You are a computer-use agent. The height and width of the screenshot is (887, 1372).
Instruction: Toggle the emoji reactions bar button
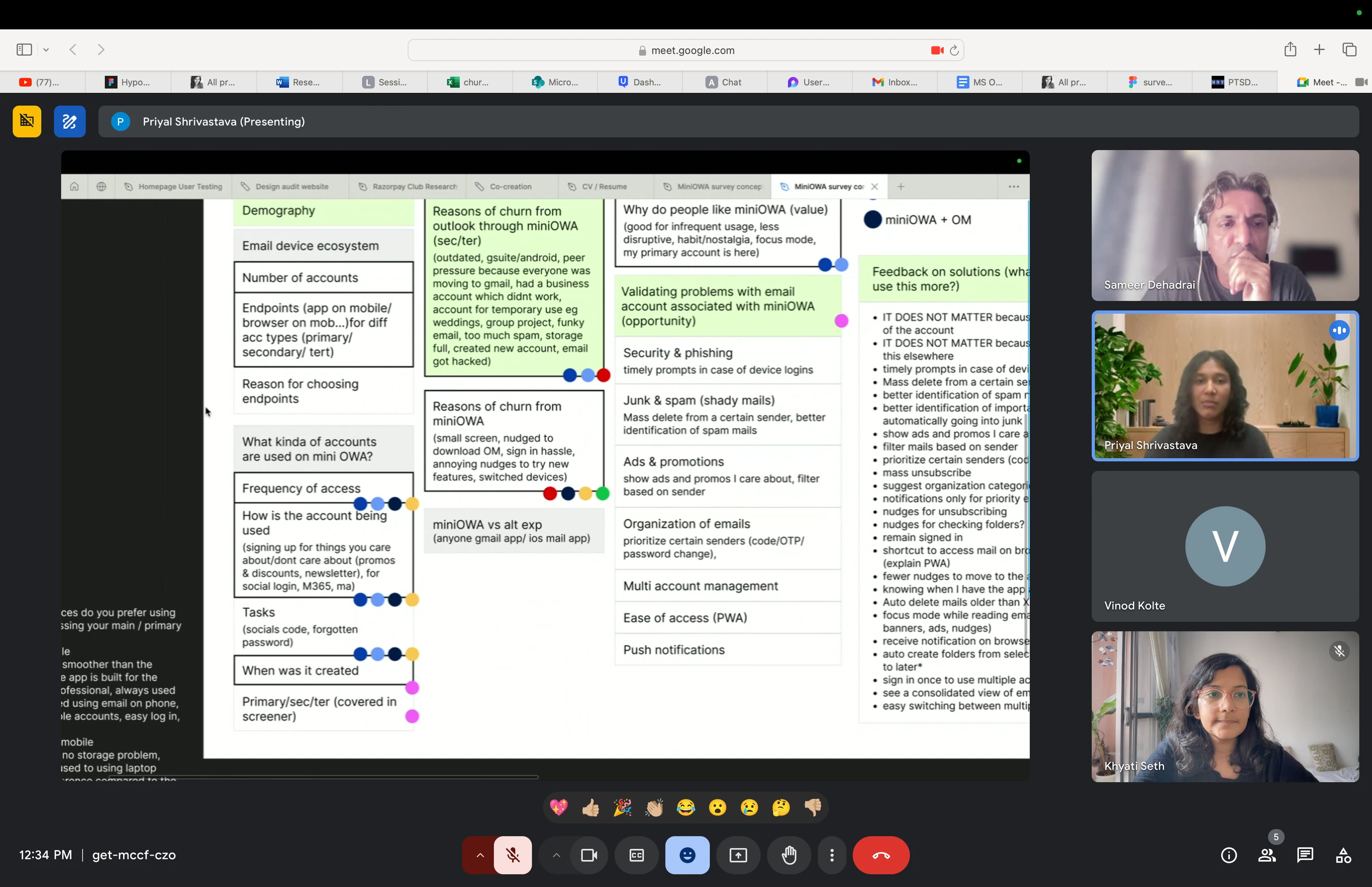click(x=687, y=855)
